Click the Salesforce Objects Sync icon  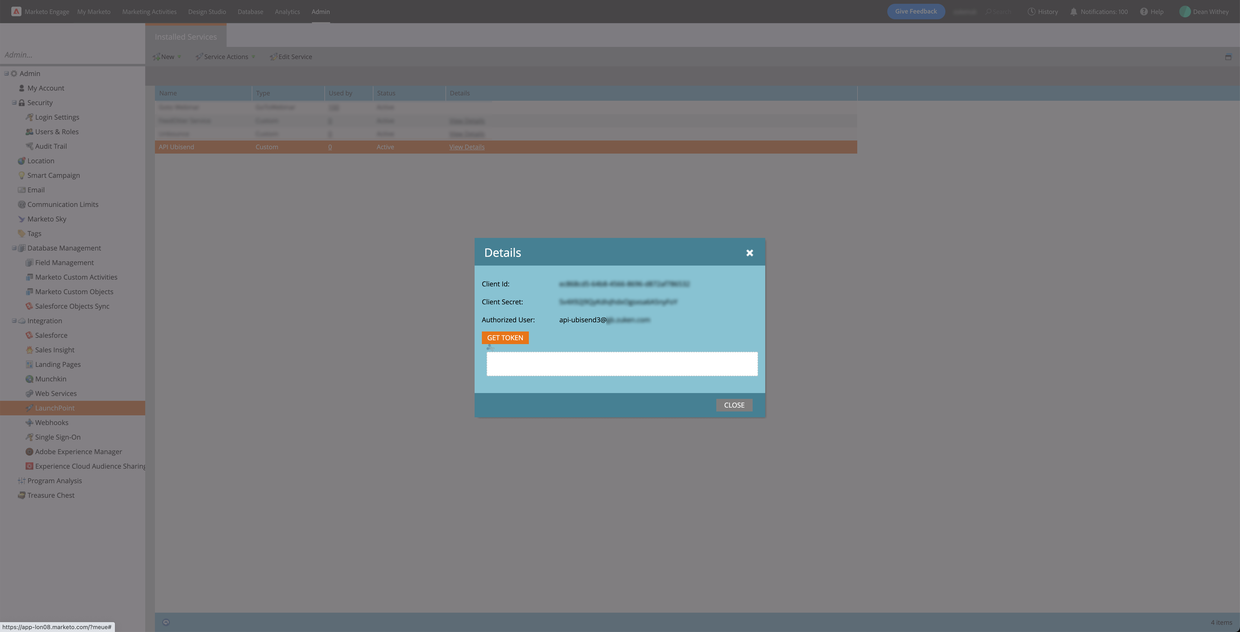(29, 306)
